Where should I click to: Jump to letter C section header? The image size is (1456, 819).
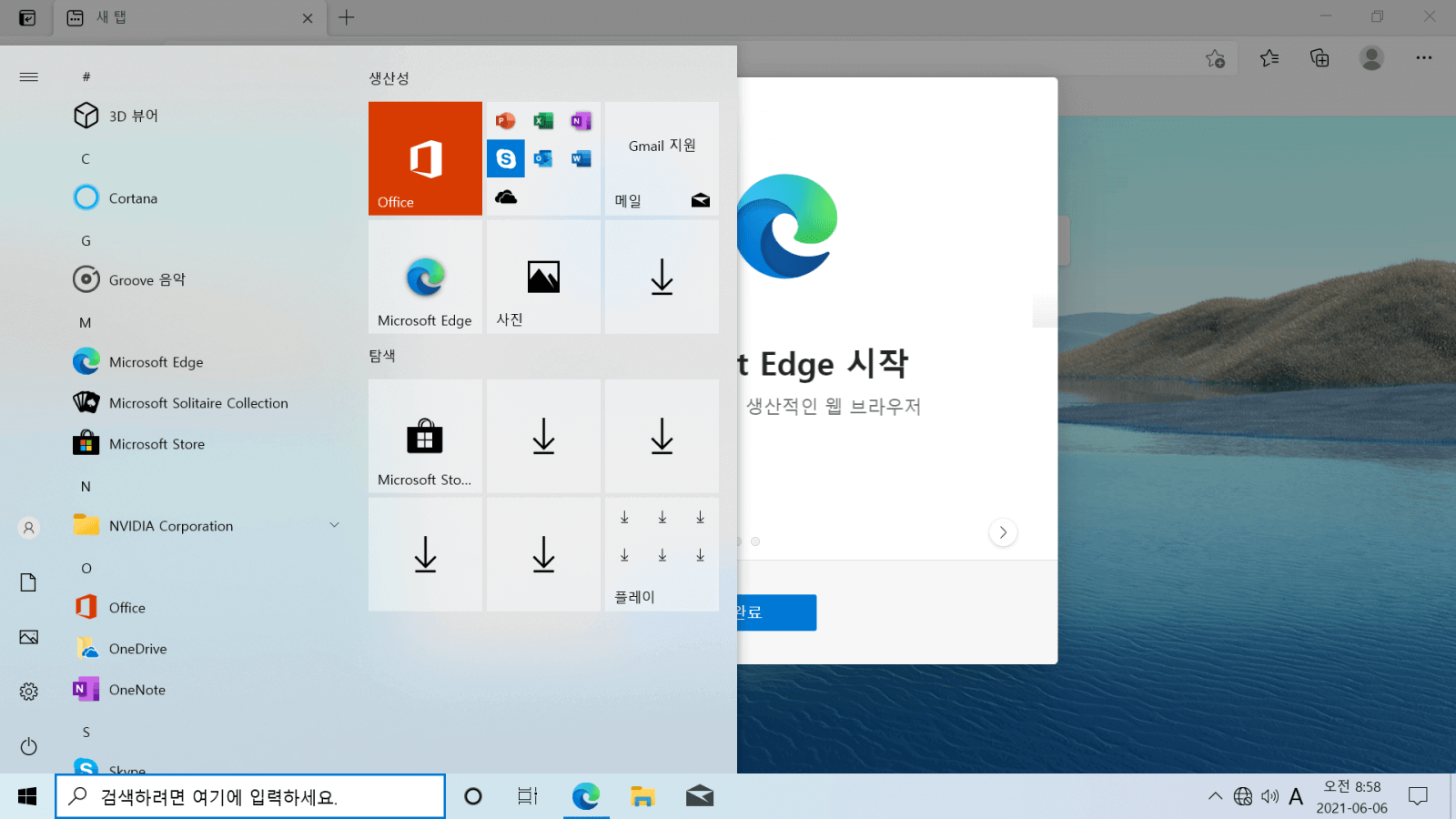[x=86, y=158]
